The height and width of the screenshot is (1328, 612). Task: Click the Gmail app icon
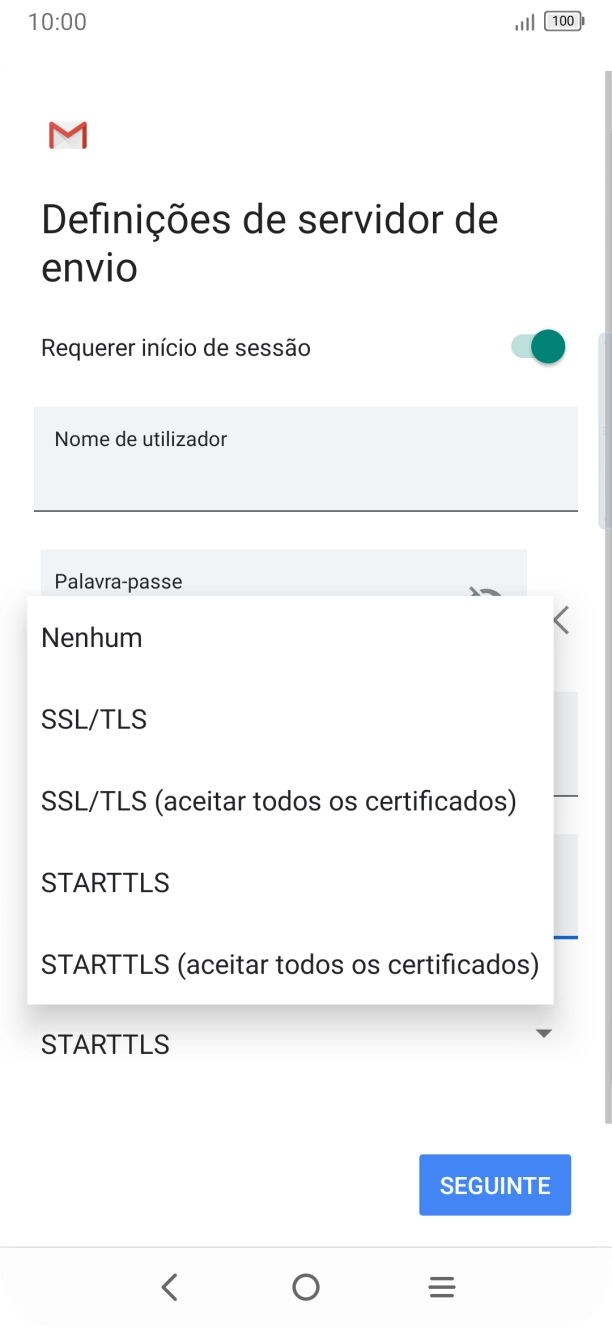pos(67,135)
